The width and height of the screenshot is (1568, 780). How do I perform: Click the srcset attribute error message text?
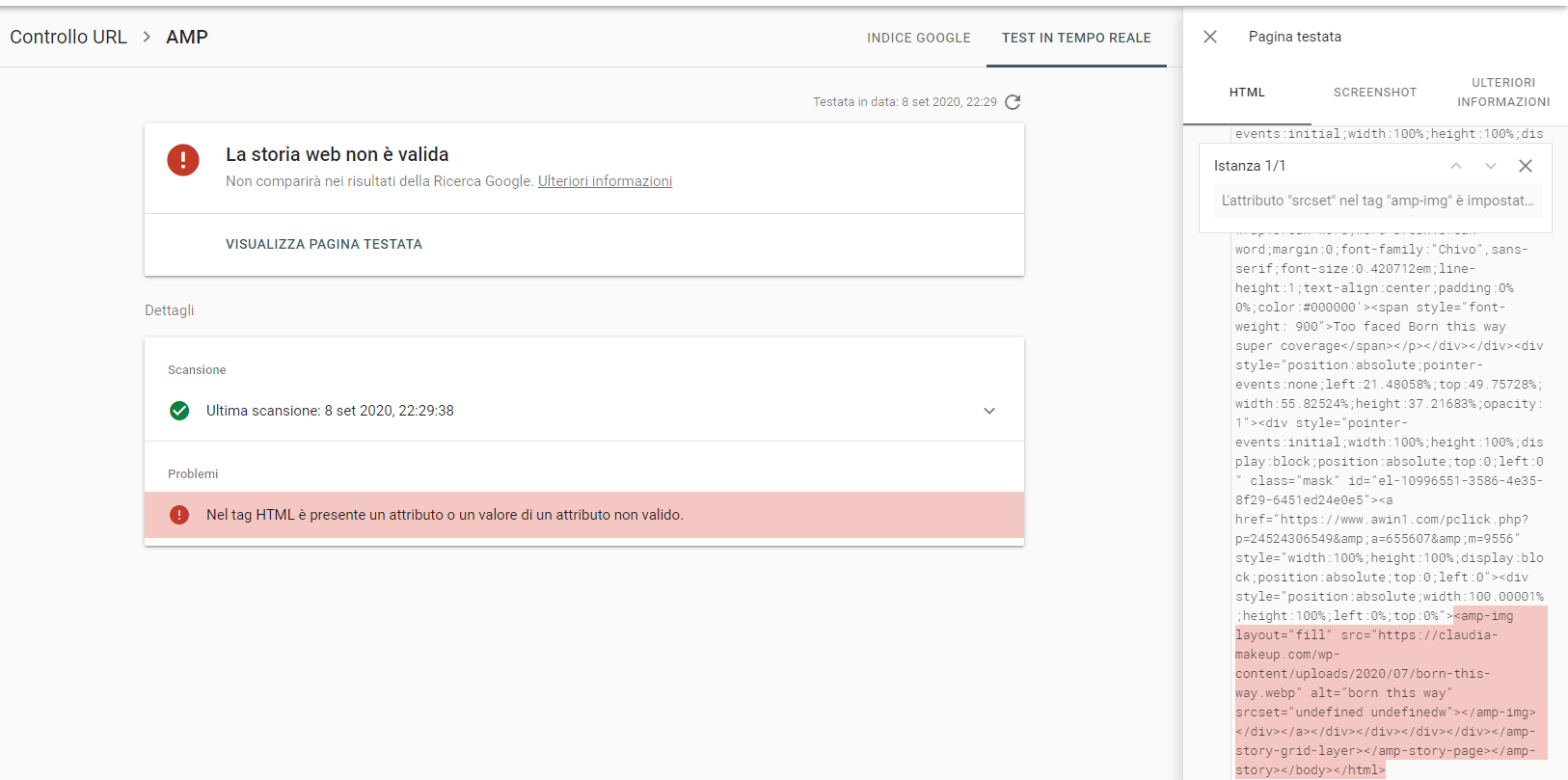[x=1377, y=201]
